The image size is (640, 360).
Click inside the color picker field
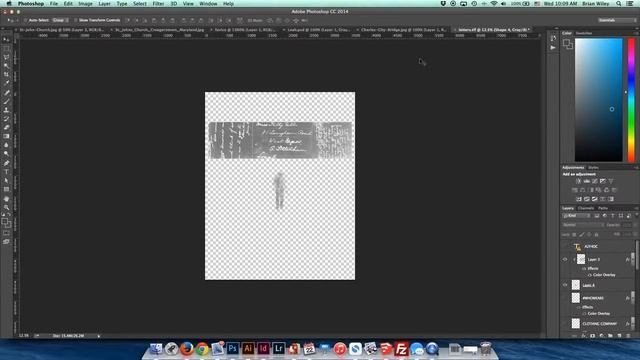(x=598, y=100)
